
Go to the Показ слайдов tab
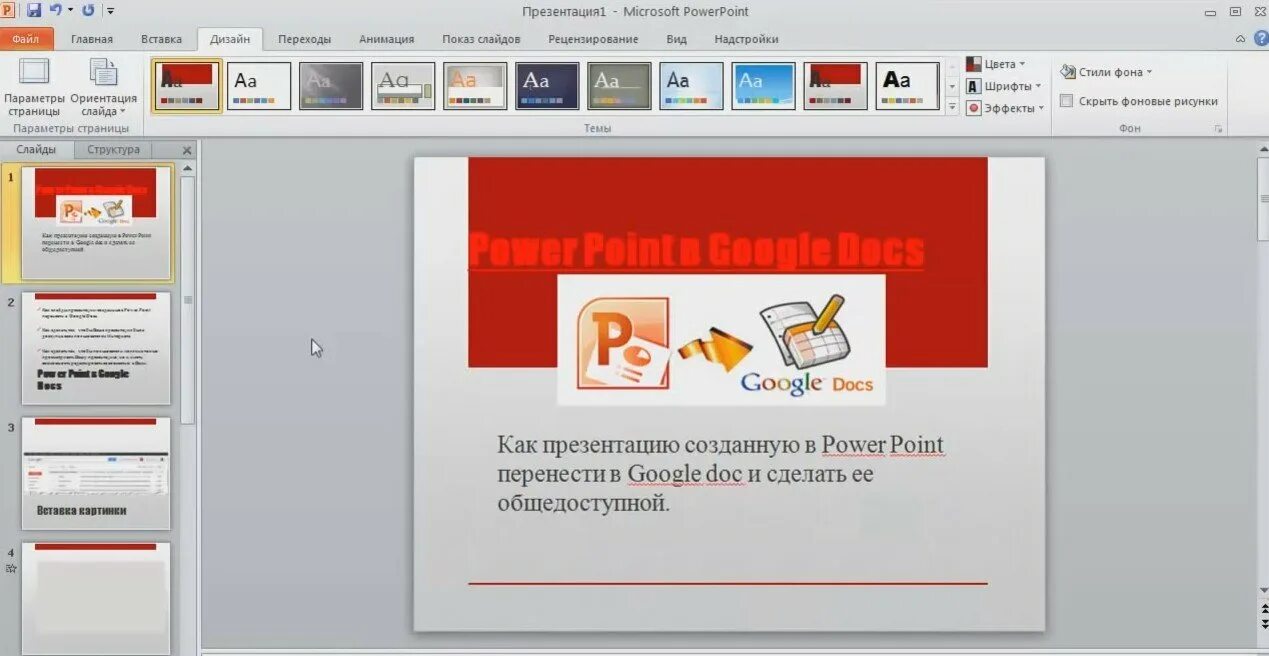481,39
